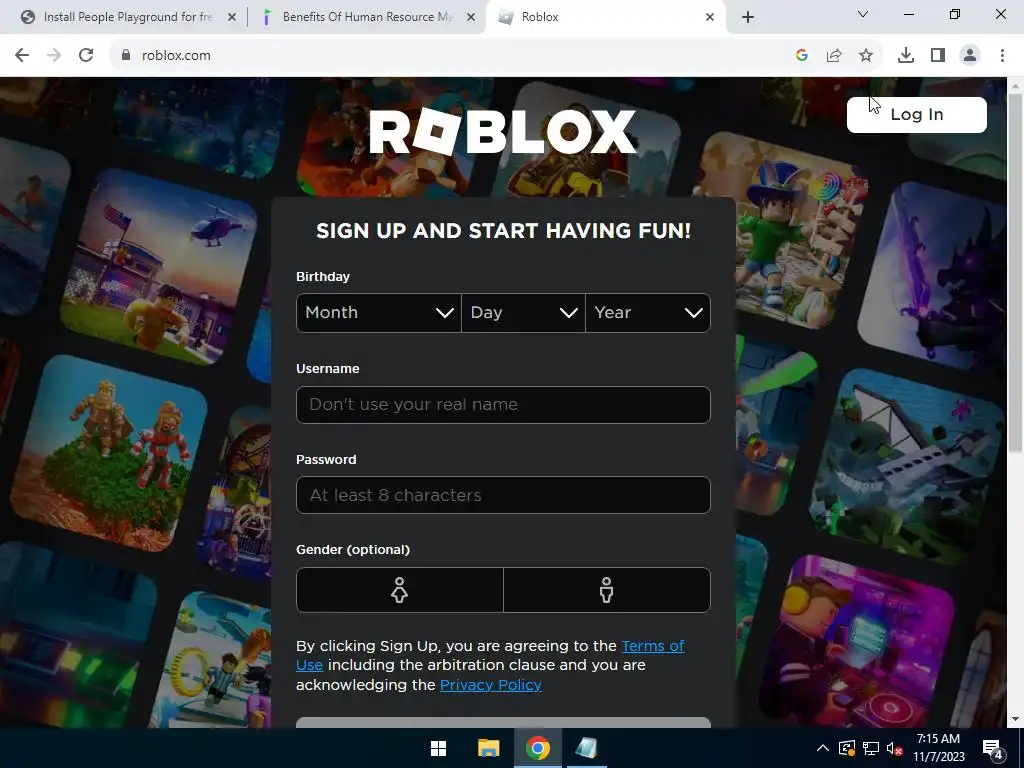The height and width of the screenshot is (768, 1024).
Task: Click the Google icon in address bar
Action: (802, 56)
